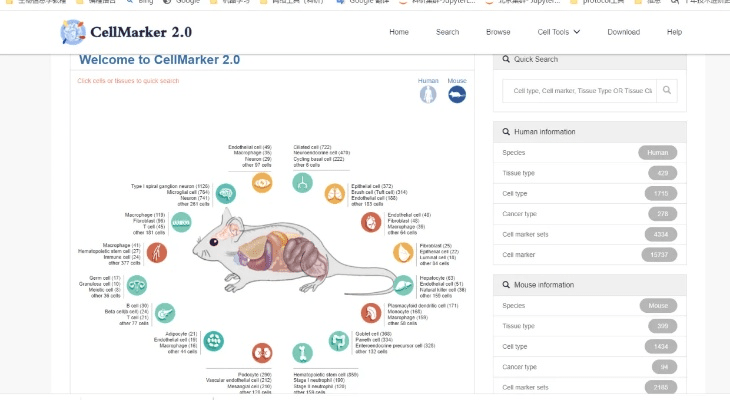This screenshot has height=400, width=730.
Task: Click the Quick Search magnifier button
Action: pyautogui.click(x=668, y=91)
